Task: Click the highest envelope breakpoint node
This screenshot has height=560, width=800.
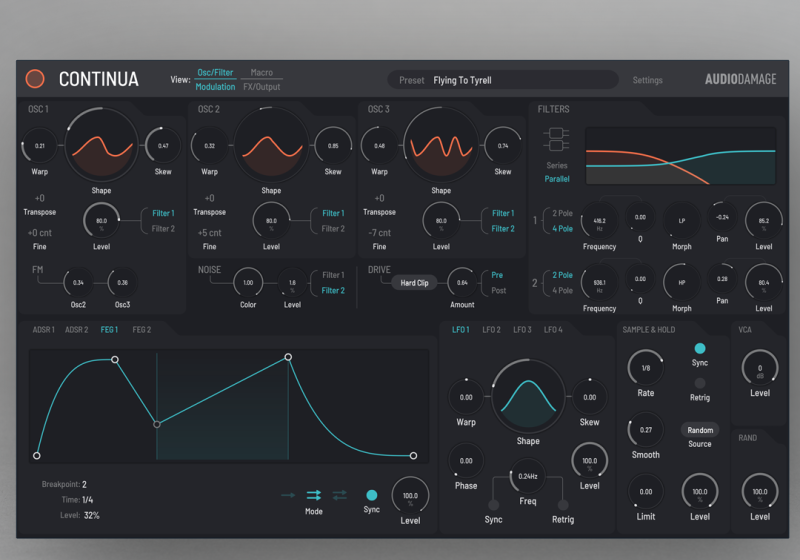Action: [288, 357]
